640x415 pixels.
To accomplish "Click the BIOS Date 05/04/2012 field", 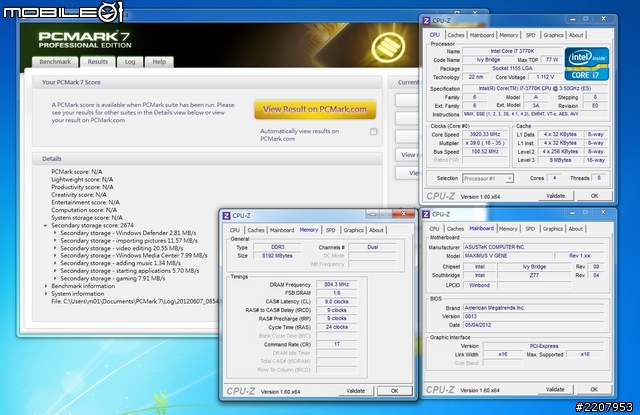I will [533, 325].
